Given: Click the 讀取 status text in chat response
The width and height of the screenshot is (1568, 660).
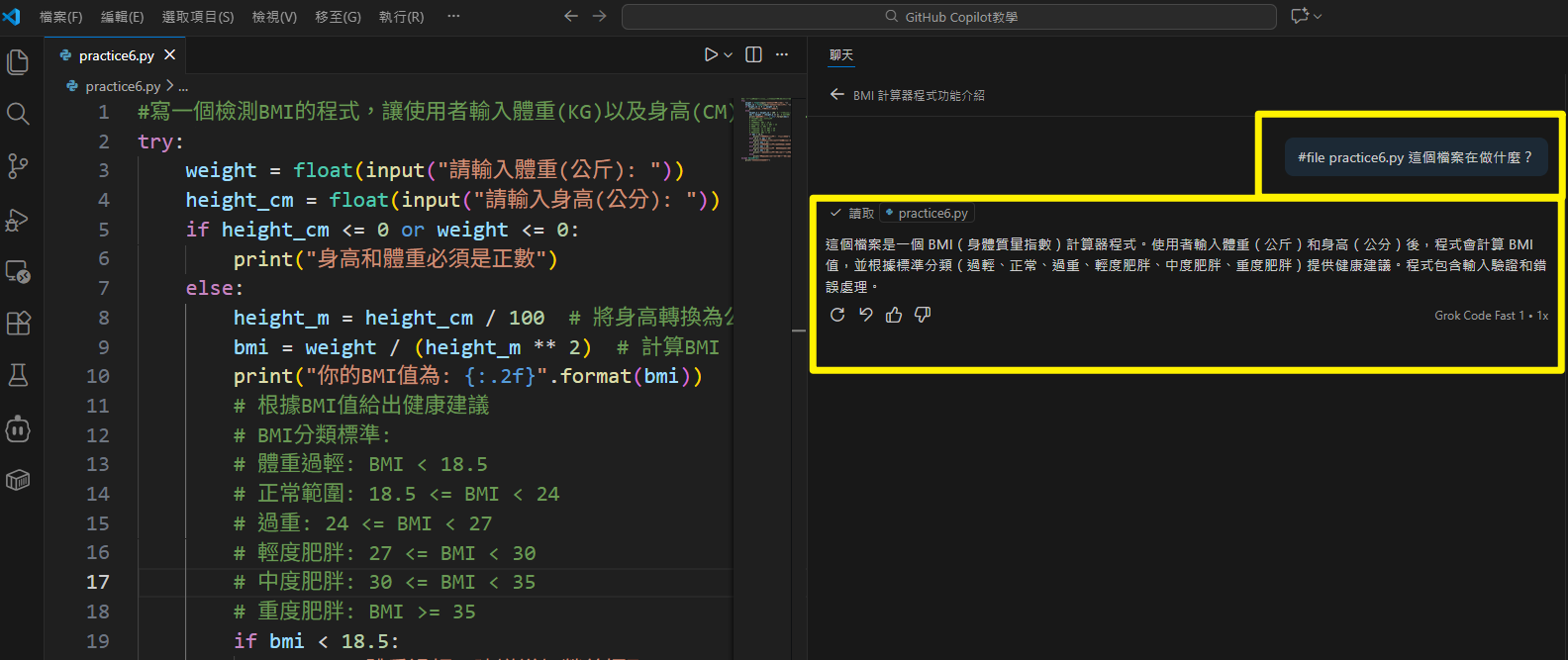Looking at the screenshot, I should (x=861, y=213).
